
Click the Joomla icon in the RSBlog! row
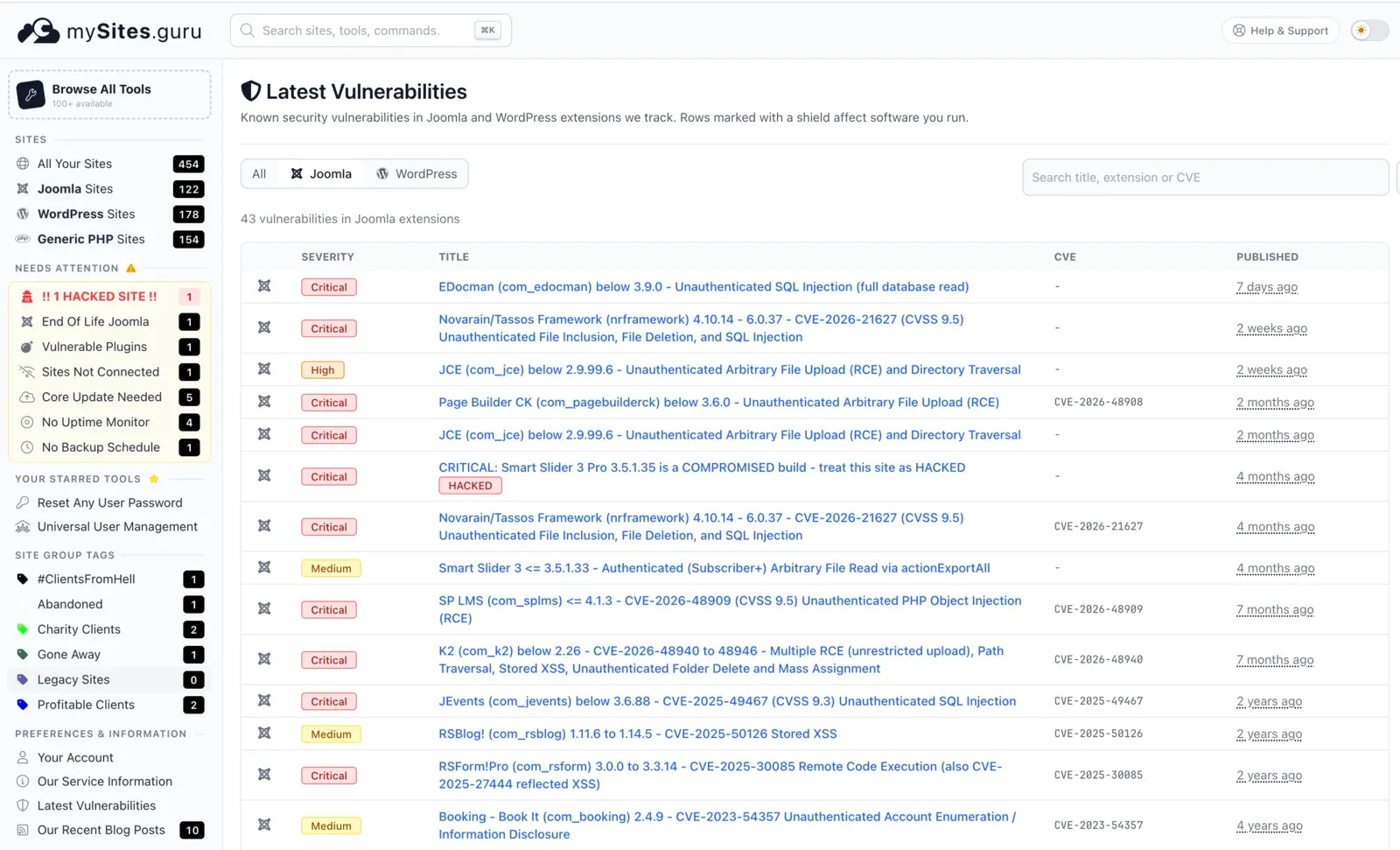[264, 734]
